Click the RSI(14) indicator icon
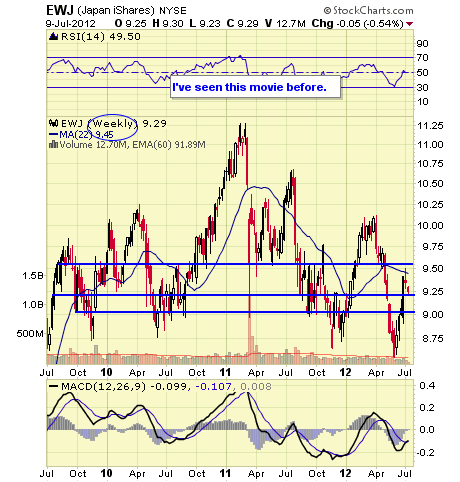This screenshot has width=460, height=482. coord(53,36)
